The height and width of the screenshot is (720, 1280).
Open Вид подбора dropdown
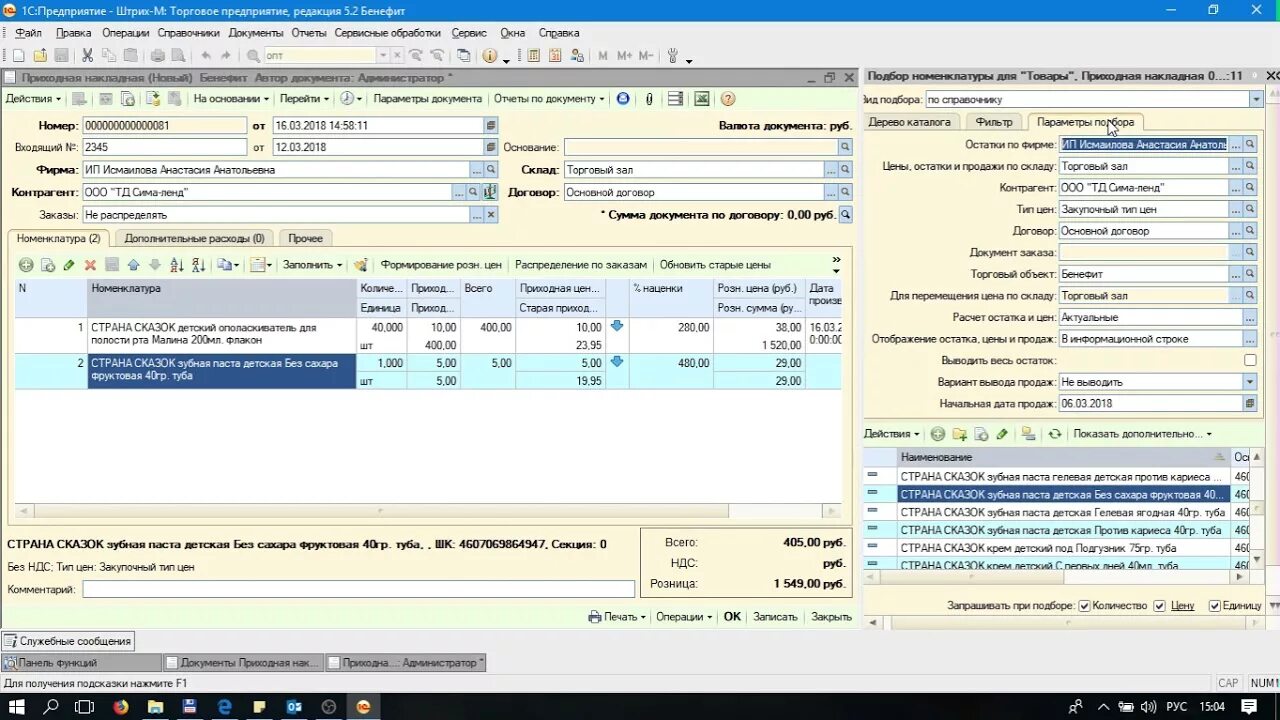(1256, 99)
